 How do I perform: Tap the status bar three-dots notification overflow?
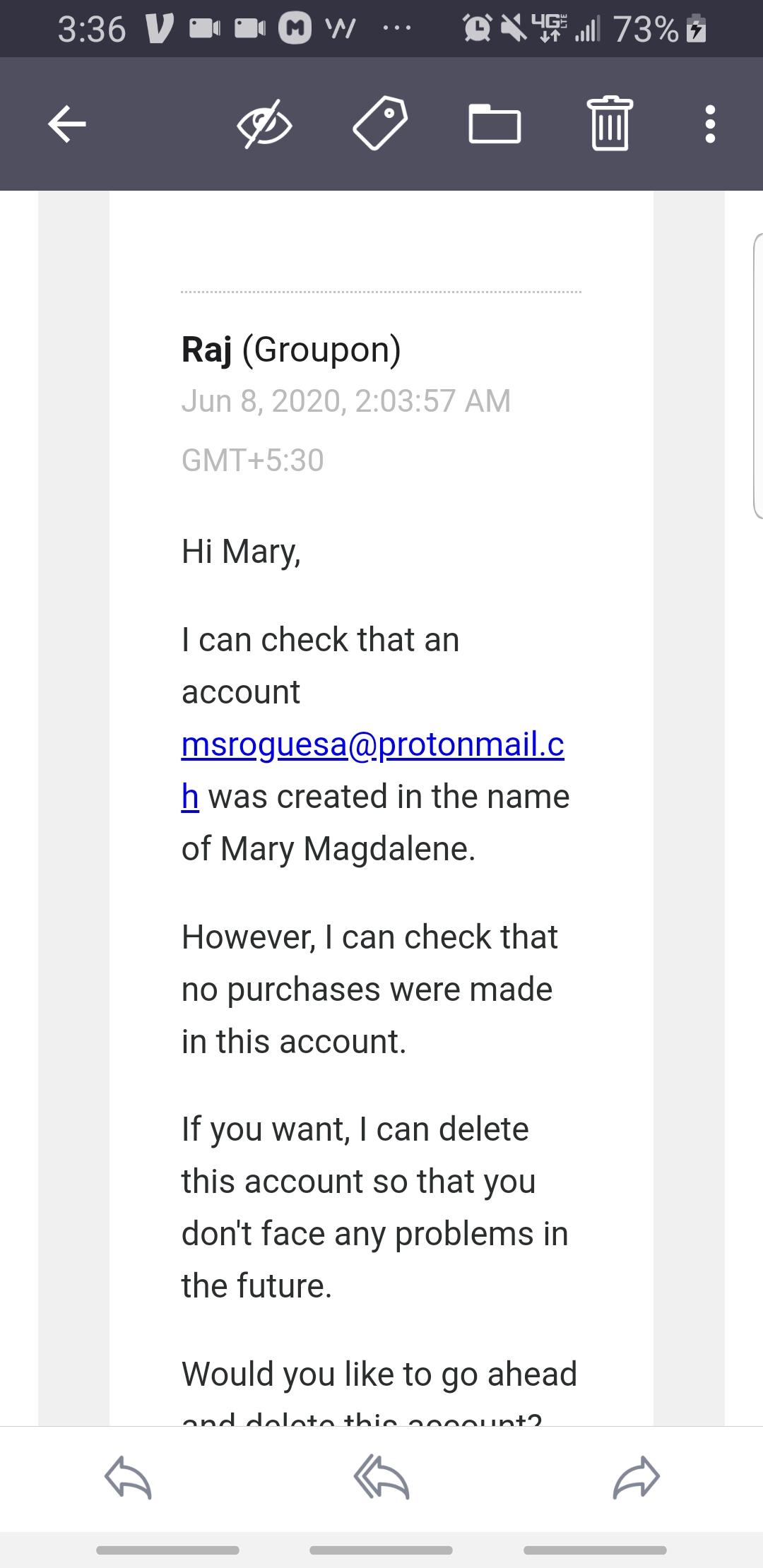tap(396, 29)
